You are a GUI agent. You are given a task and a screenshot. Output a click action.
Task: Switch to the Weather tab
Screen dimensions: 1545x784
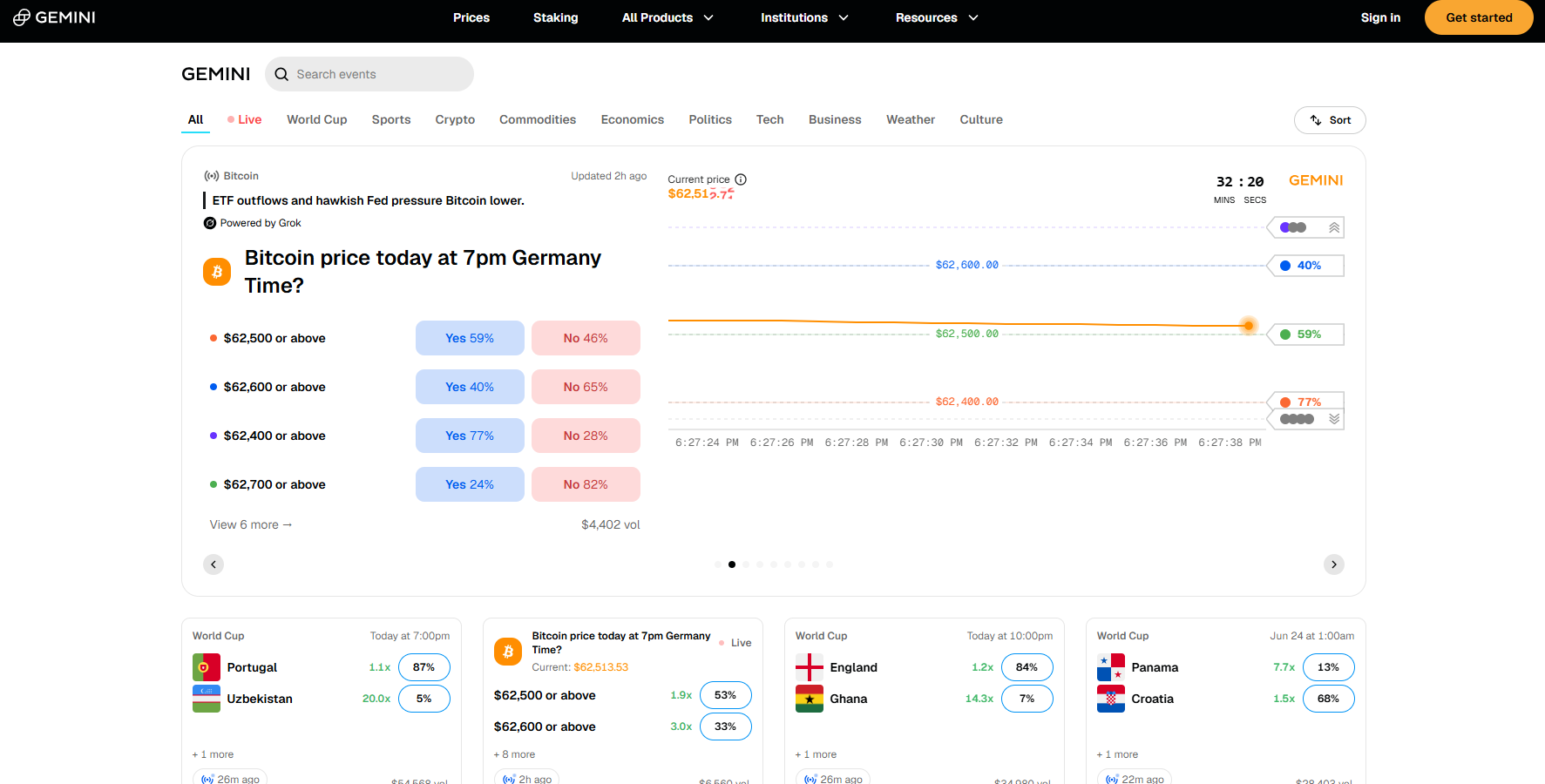point(911,119)
